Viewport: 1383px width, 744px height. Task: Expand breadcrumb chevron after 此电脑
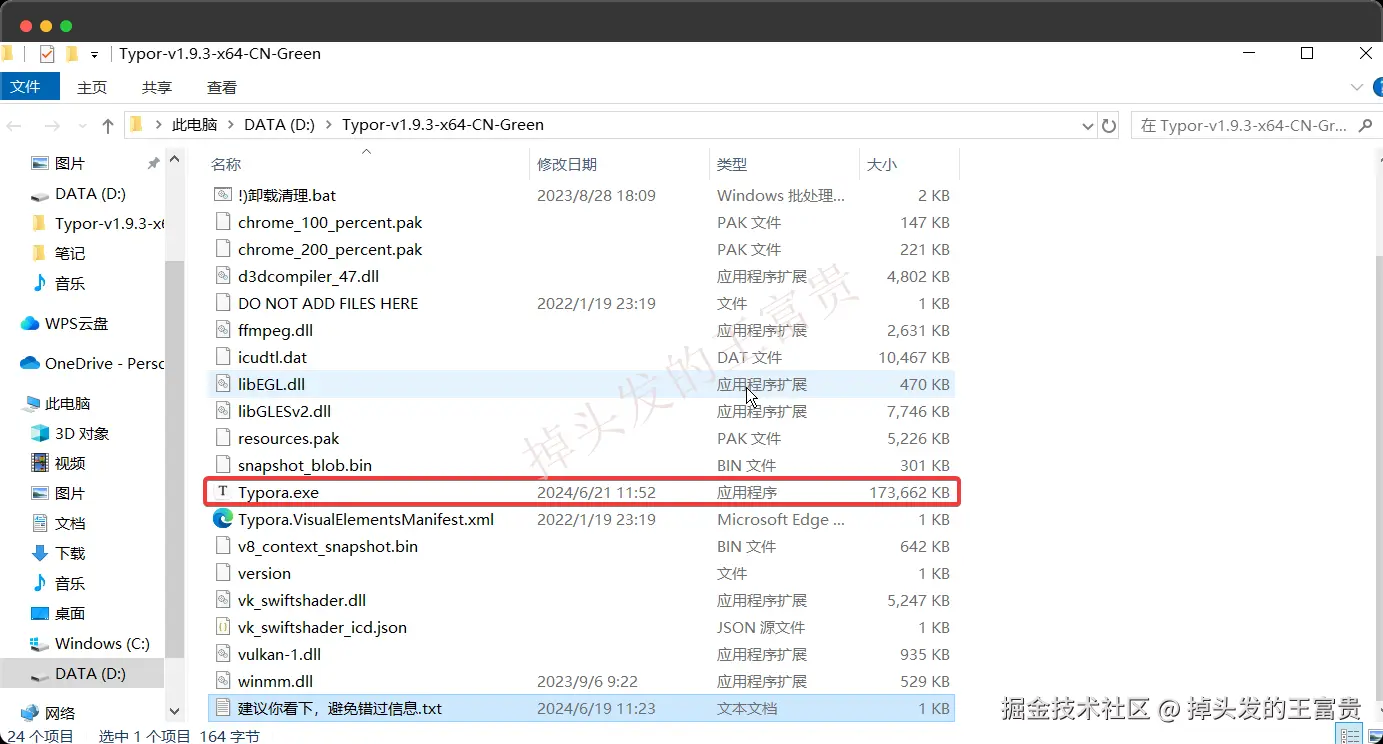point(231,125)
